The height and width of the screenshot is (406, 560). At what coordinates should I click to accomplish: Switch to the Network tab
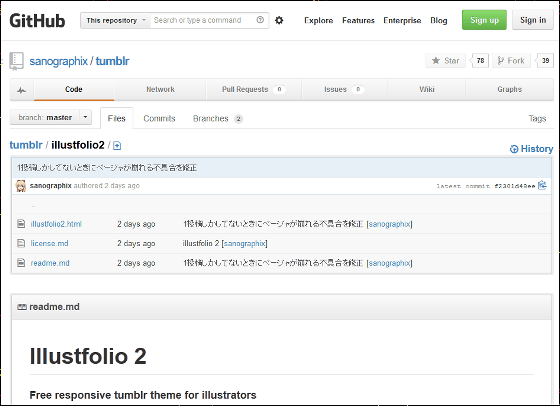160,90
